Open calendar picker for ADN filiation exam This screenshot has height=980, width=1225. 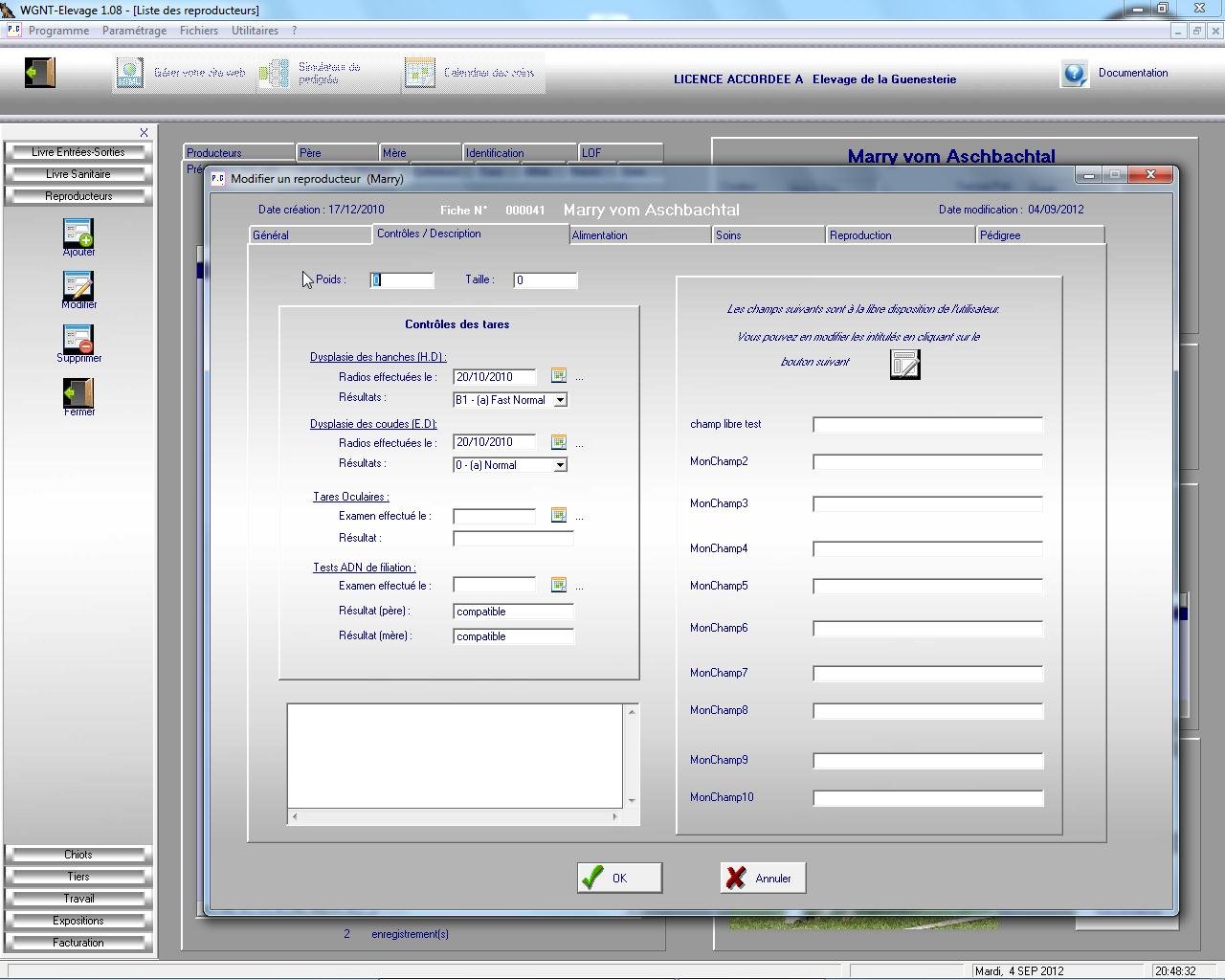[x=559, y=585]
